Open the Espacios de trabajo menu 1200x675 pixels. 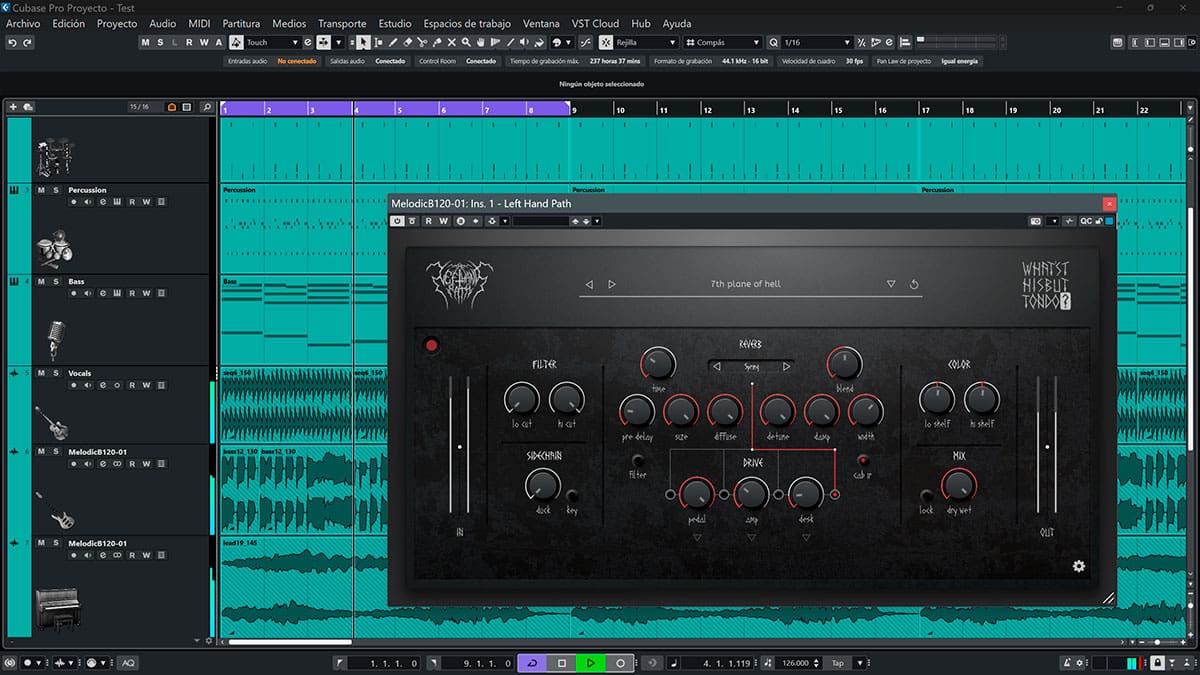click(x=467, y=23)
